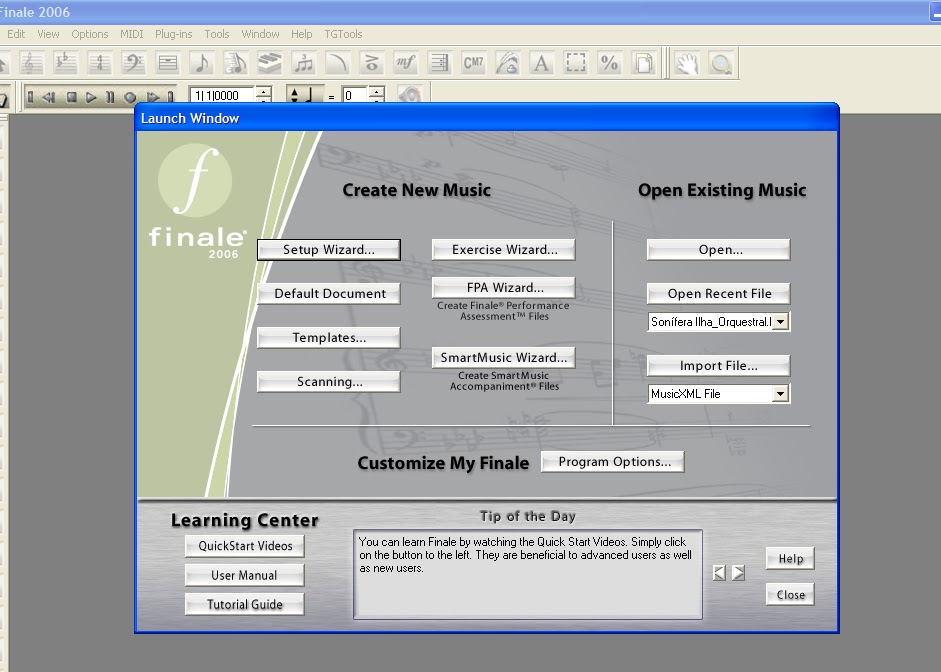This screenshot has width=941, height=672.
Task: Click the Fast Forward playback button
Action: (154, 97)
